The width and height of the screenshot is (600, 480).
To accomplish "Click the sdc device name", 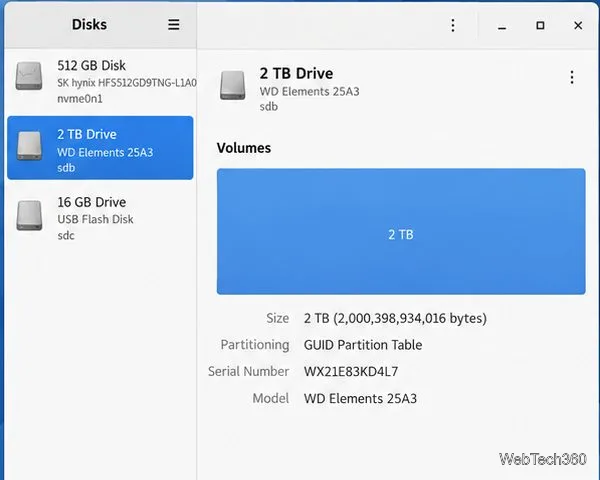I will point(66,235).
